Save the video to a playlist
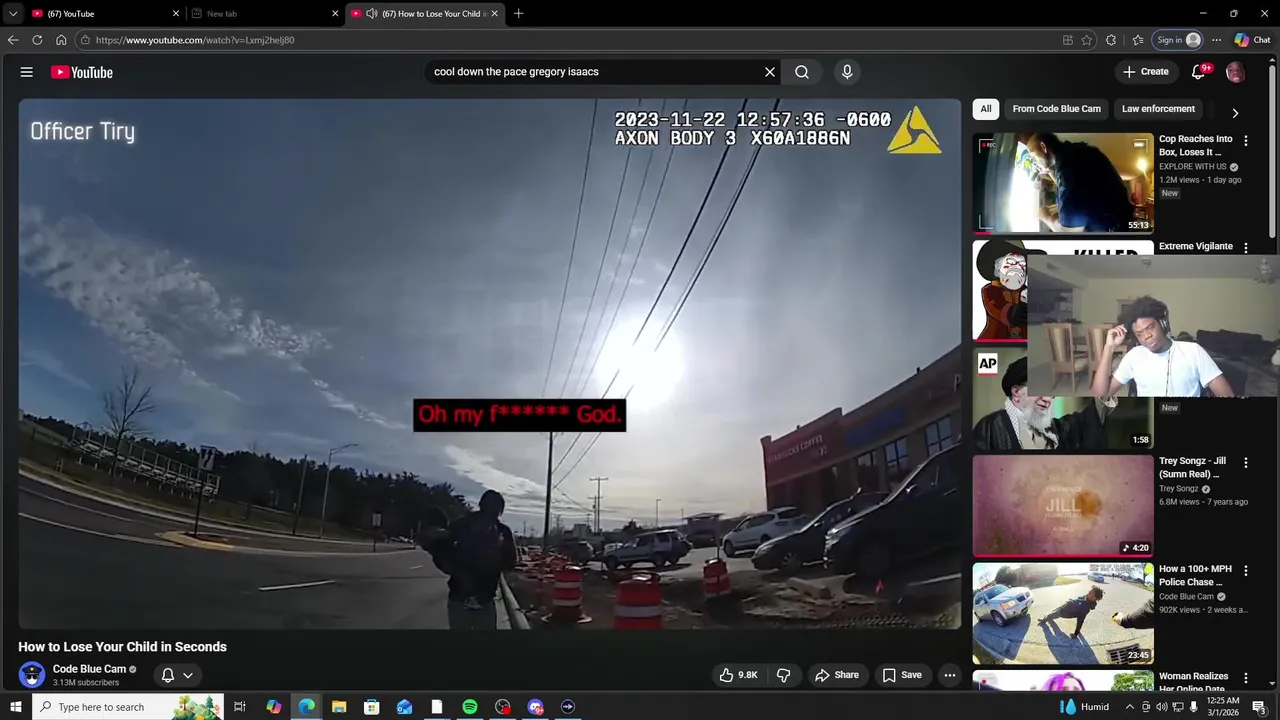 [901, 675]
